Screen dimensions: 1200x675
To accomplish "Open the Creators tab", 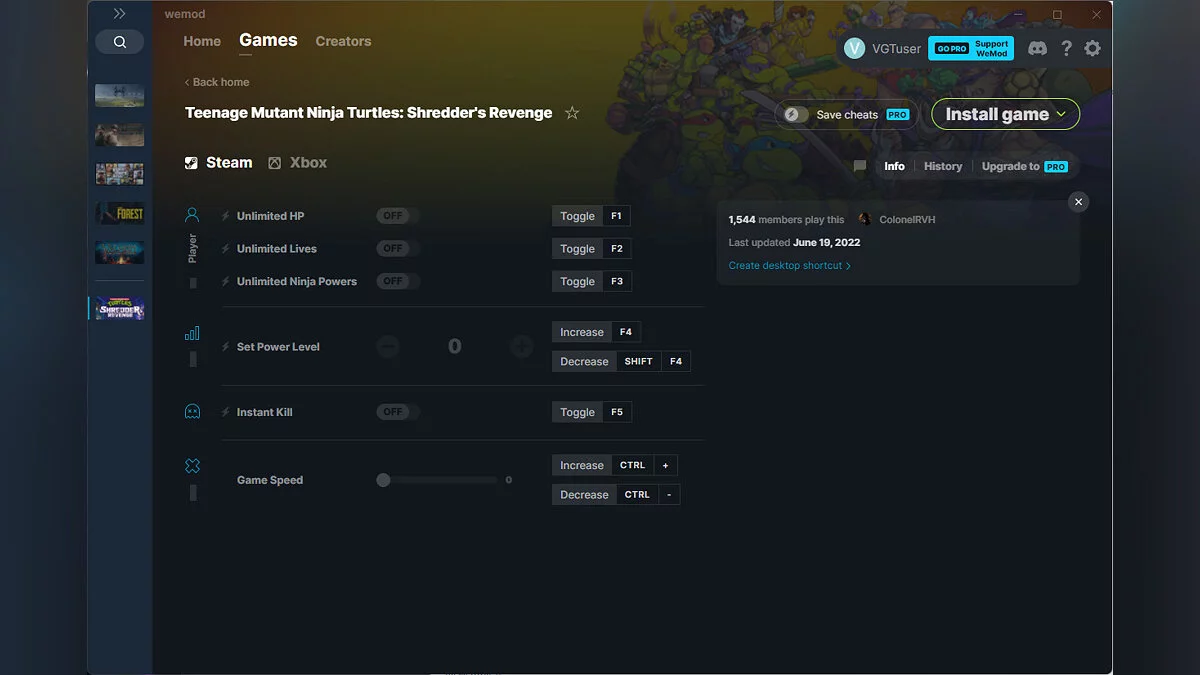I will pyautogui.click(x=343, y=41).
